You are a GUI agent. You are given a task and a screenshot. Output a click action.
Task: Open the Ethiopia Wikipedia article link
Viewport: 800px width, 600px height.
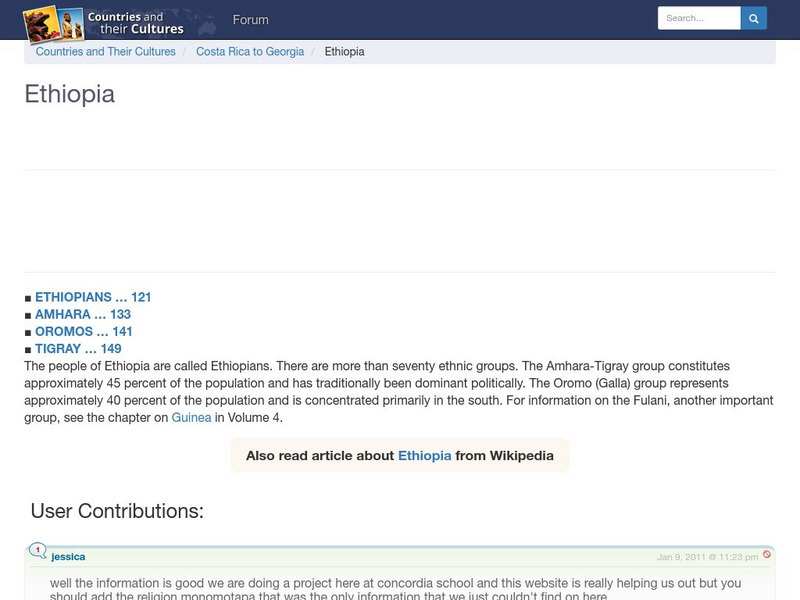coord(424,456)
